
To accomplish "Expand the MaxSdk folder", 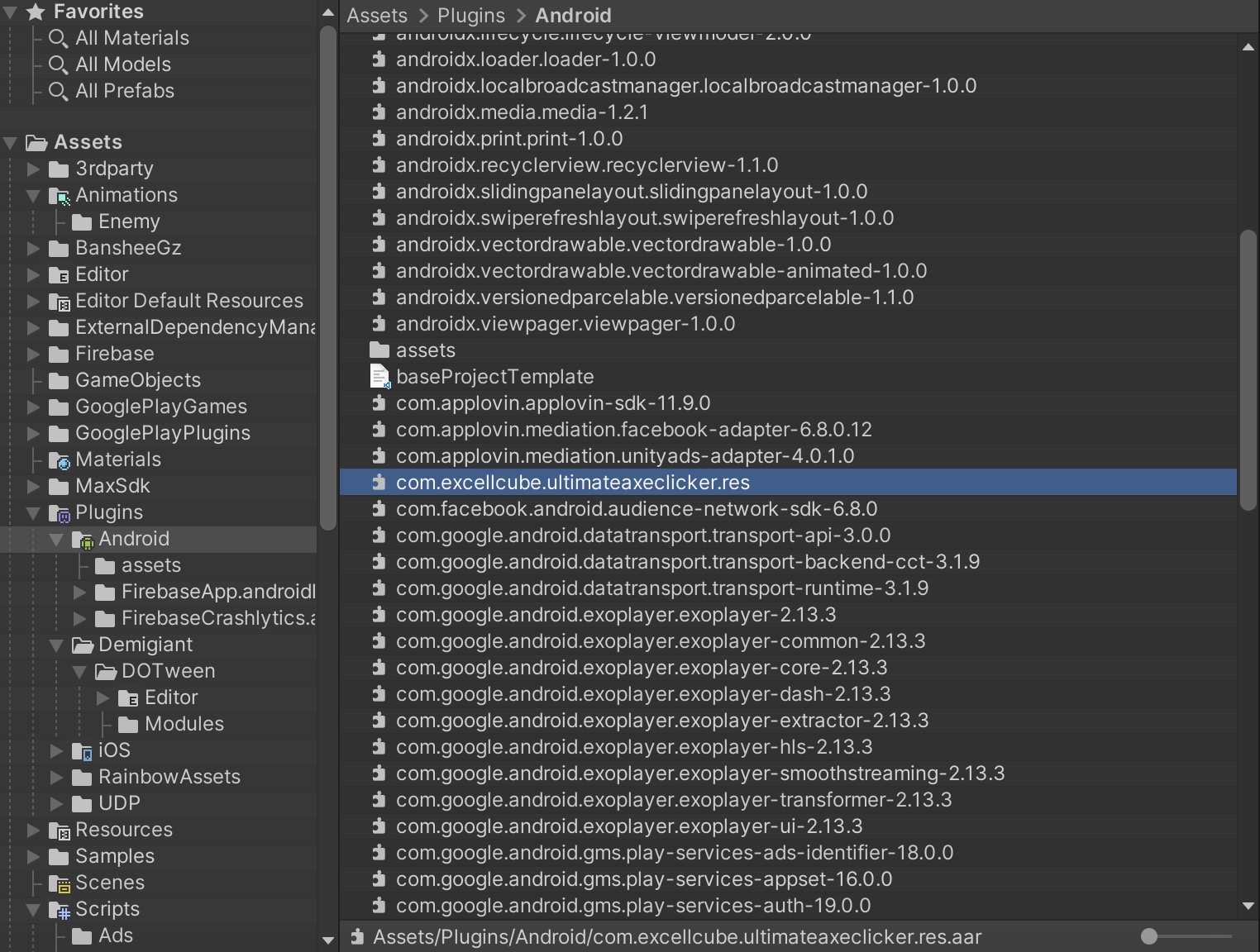I will [x=33, y=486].
